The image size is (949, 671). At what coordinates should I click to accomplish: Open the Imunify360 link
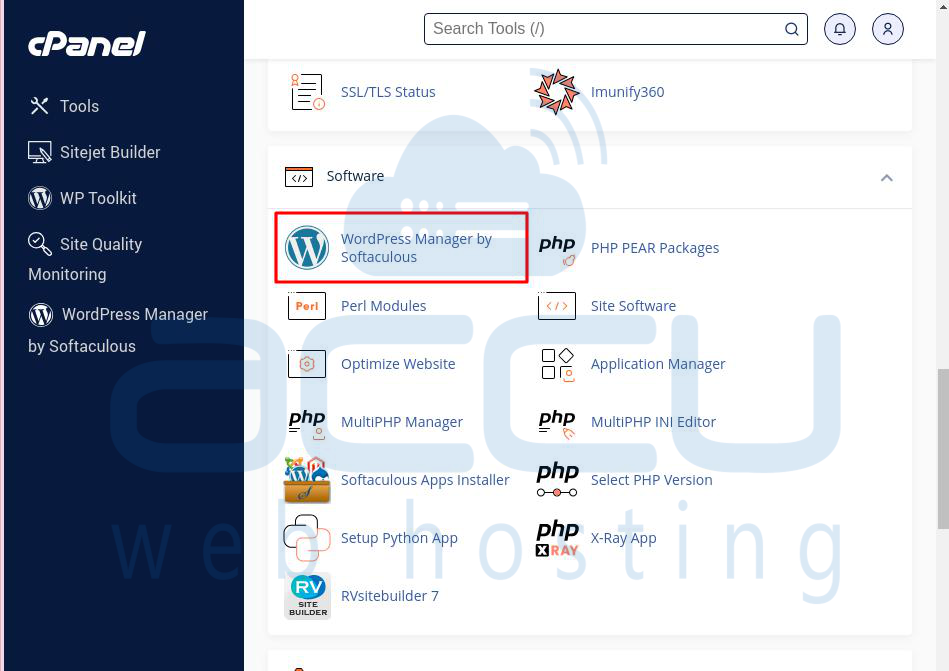click(628, 92)
